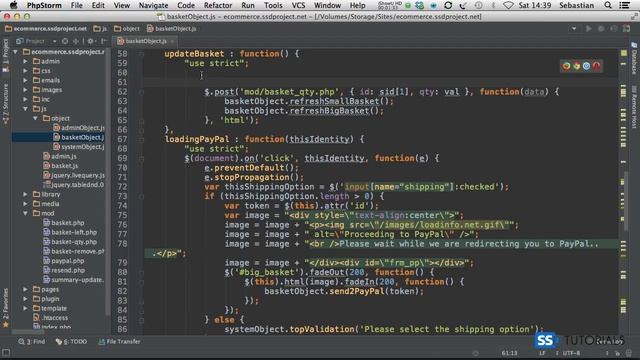
Task: Collapse the mod folder
Action: click(25, 213)
